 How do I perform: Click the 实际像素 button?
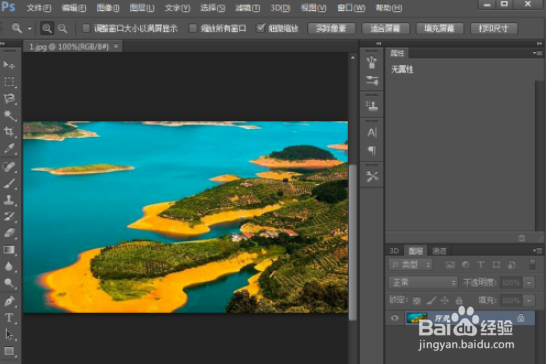coord(331,28)
